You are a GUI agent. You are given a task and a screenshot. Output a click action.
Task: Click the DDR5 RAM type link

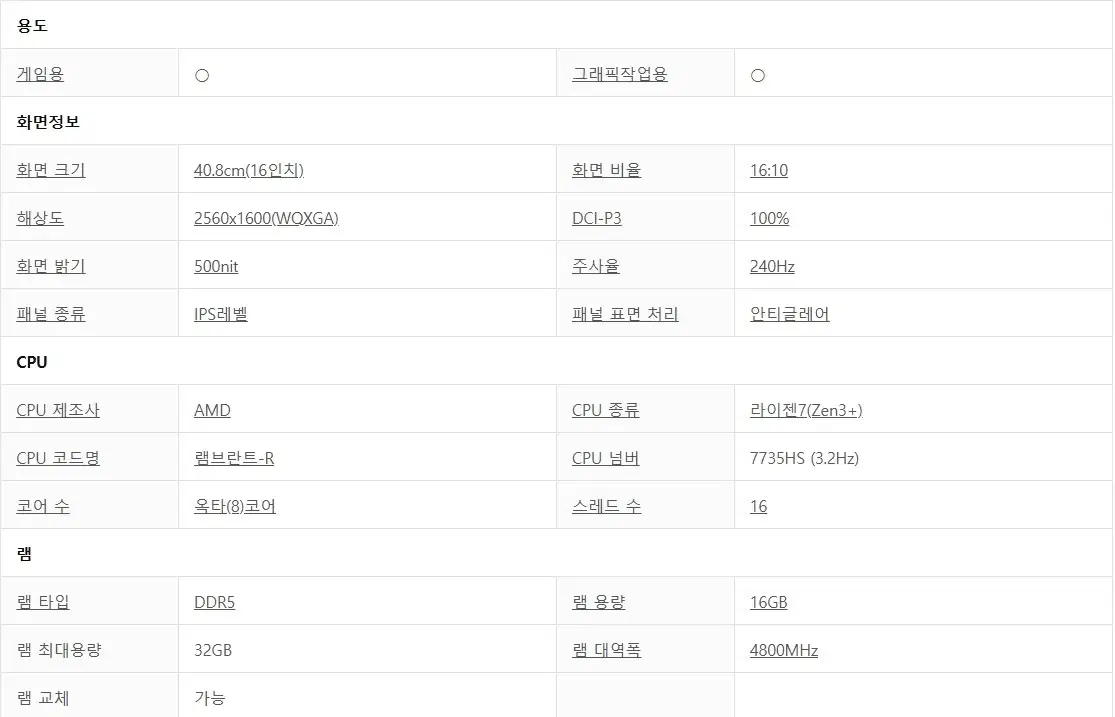pyautogui.click(x=215, y=602)
